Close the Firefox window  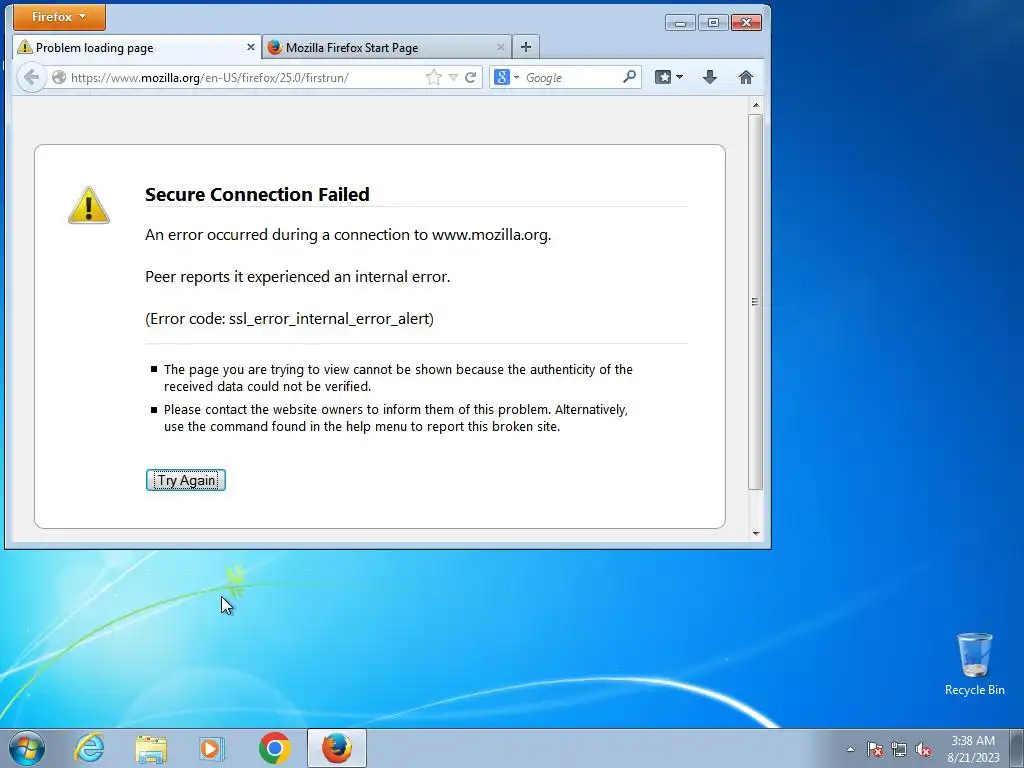pyautogui.click(x=746, y=23)
